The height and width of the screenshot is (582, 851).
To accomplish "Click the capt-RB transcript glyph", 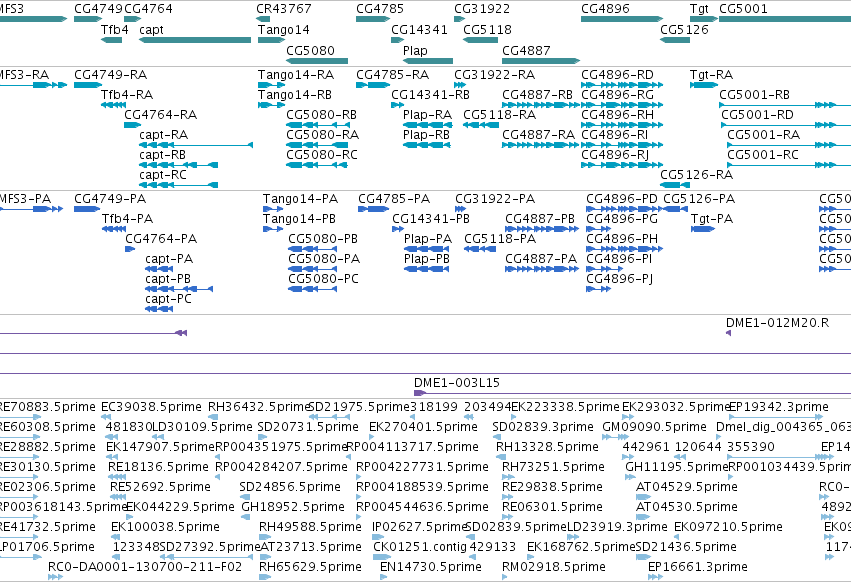I will (179, 165).
